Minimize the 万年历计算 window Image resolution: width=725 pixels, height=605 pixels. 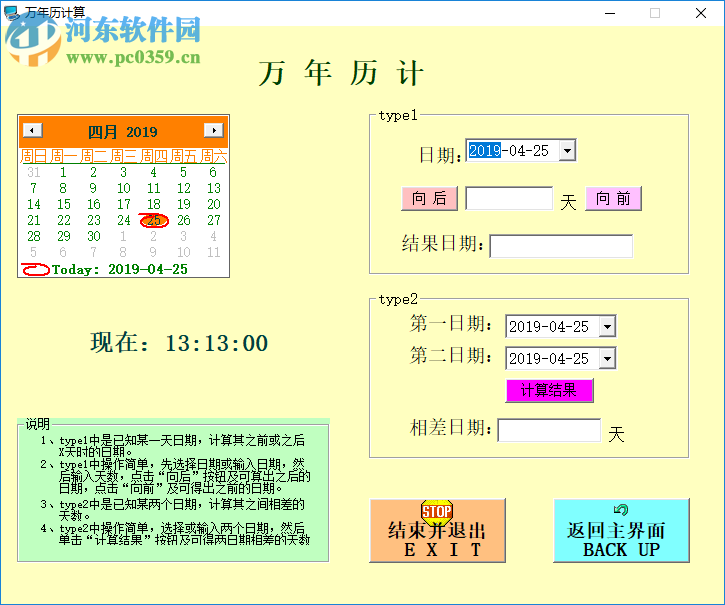click(x=610, y=13)
